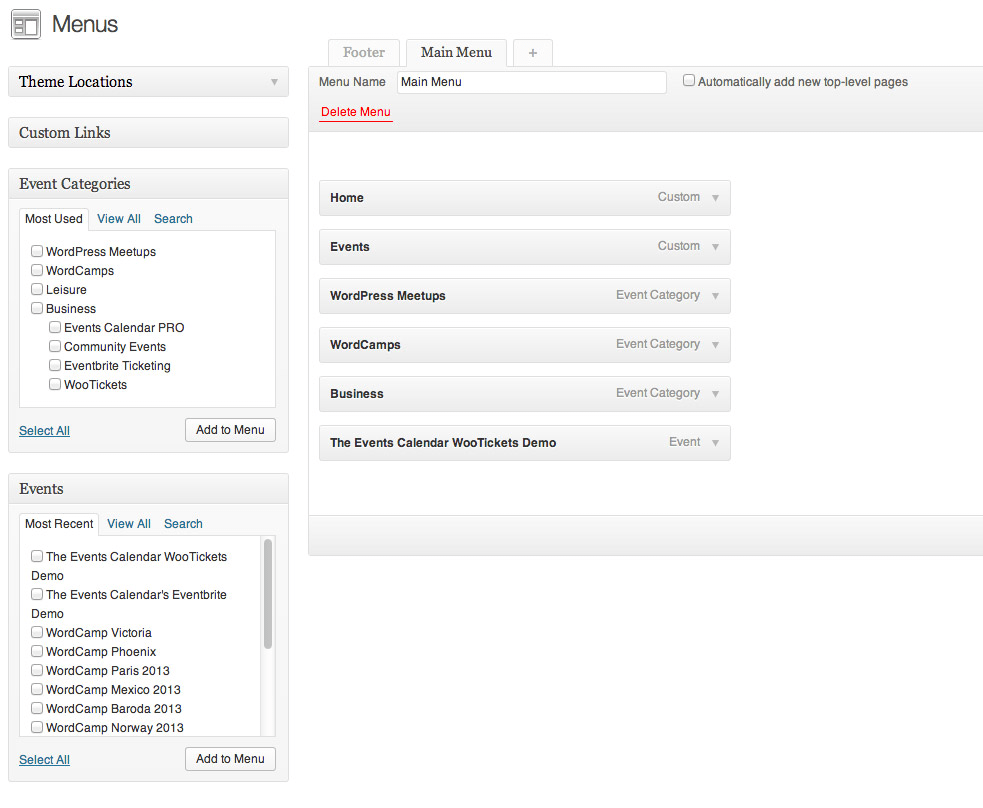Tick WordCamp Norway 2013 event

[37, 727]
